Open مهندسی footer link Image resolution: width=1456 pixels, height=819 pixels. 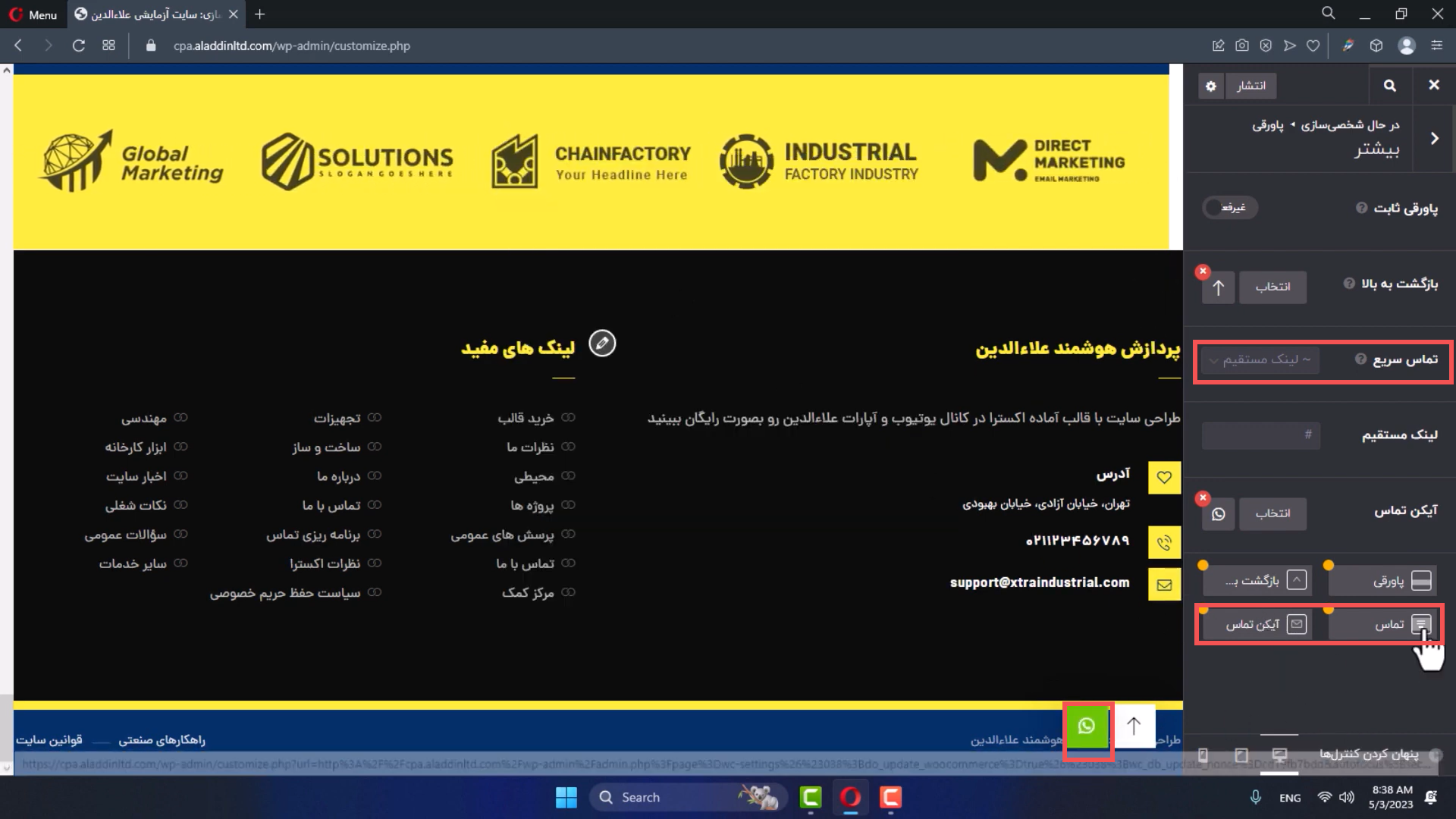pyautogui.click(x=144, y=418)
